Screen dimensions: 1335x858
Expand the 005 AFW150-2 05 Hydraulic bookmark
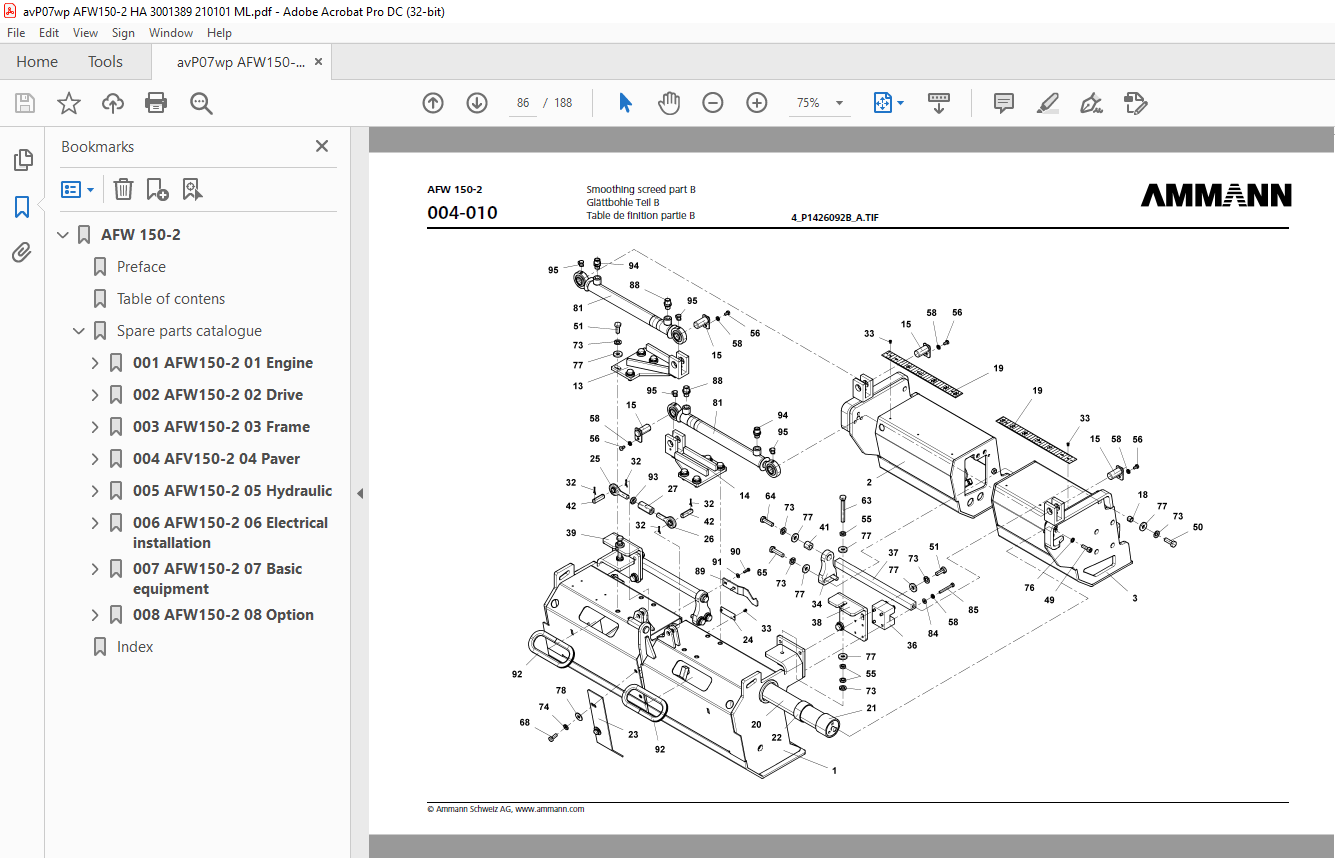pyautogui.click(x=96, y=491)
